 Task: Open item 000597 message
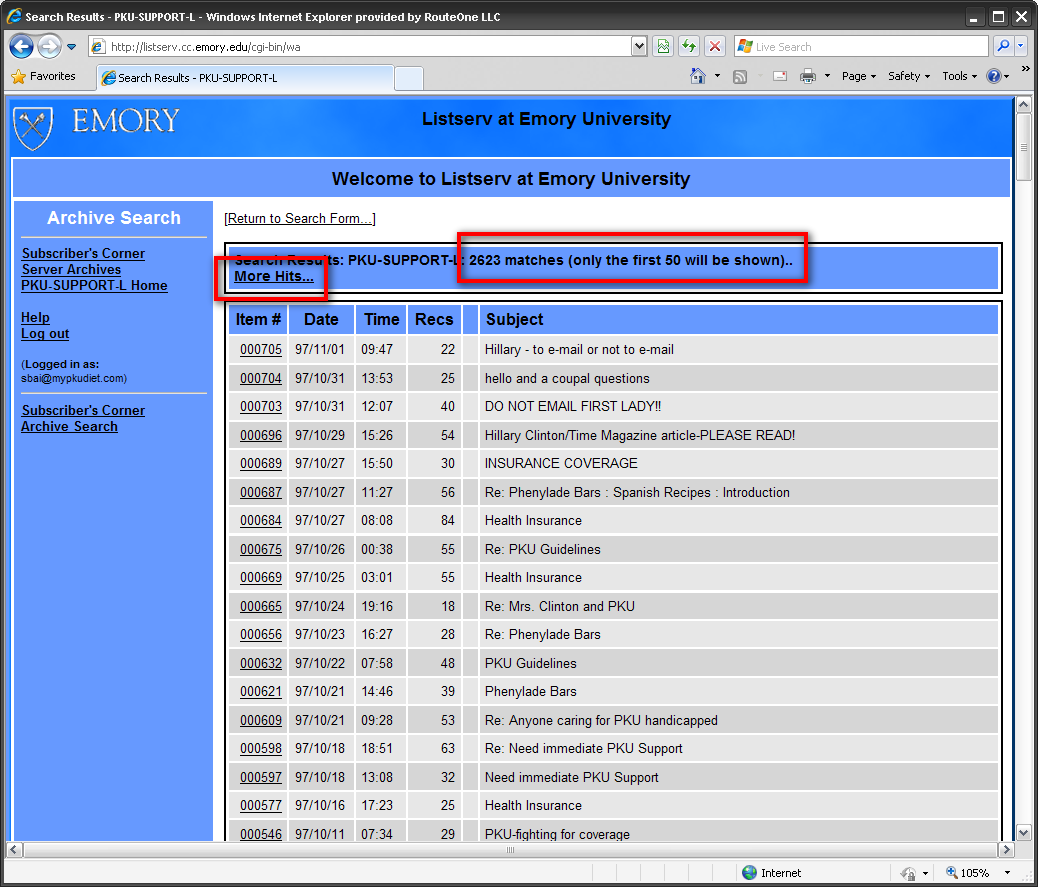[x=261, y=777]
